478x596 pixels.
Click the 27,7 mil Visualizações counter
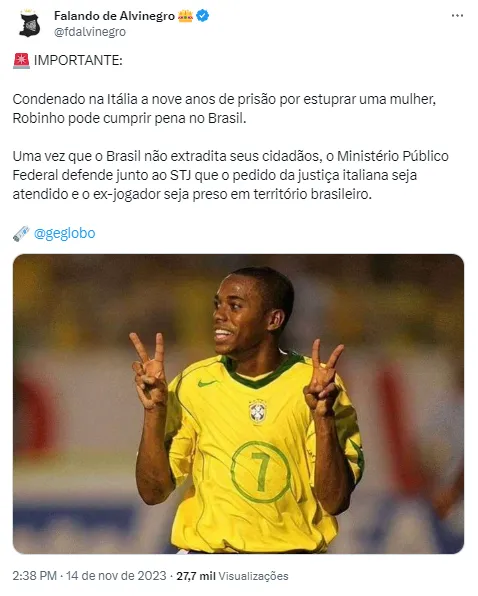click(x=233, y=576)
